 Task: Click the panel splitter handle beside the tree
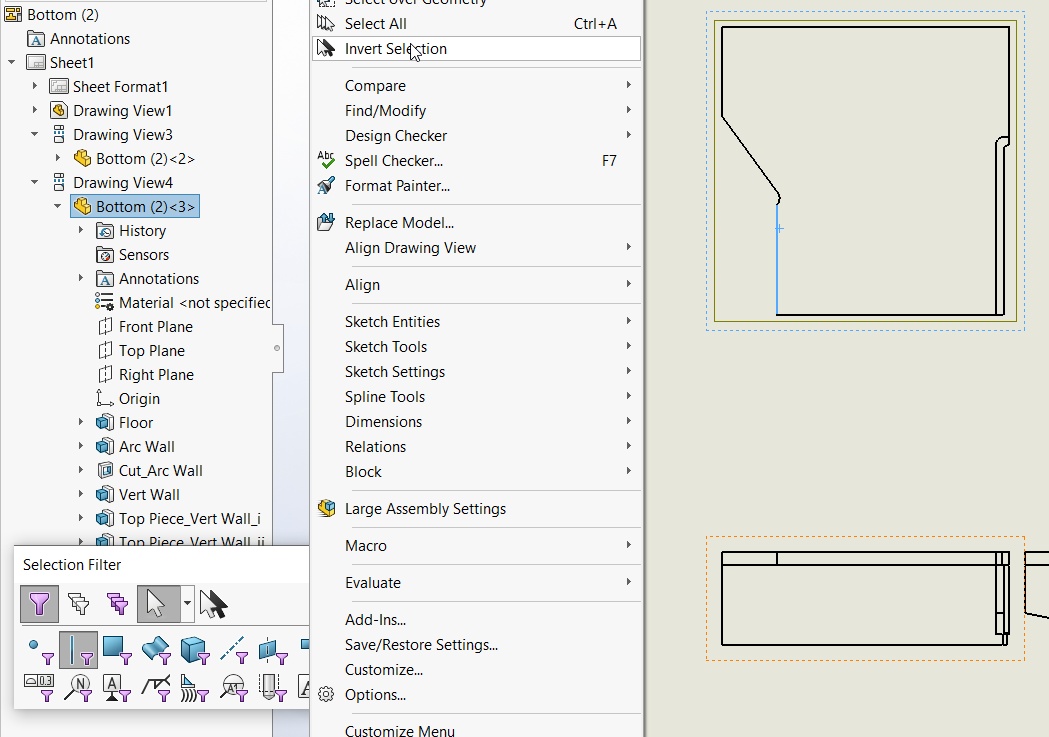click(x=277, y=348)
